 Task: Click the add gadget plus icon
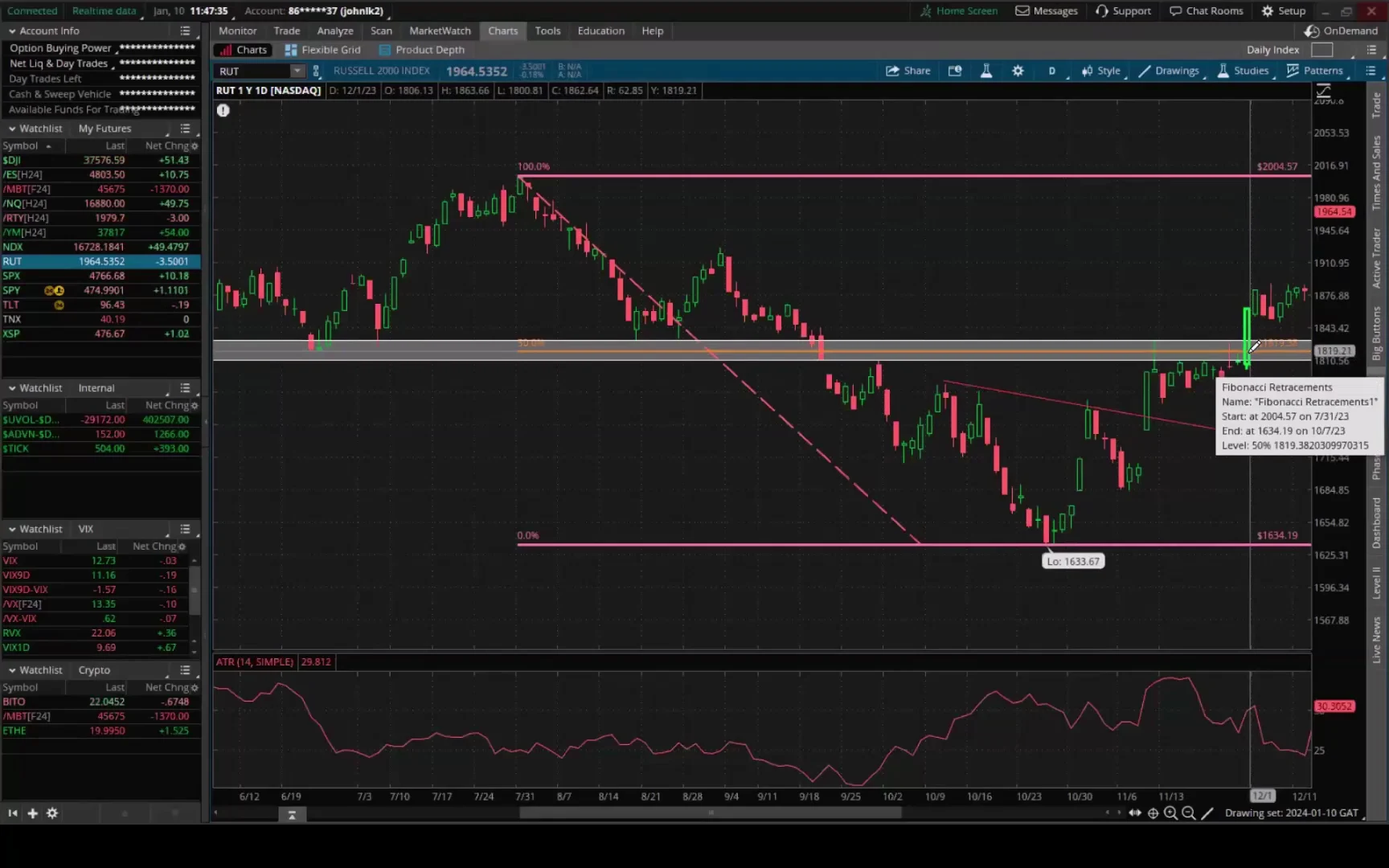point(33,813)
